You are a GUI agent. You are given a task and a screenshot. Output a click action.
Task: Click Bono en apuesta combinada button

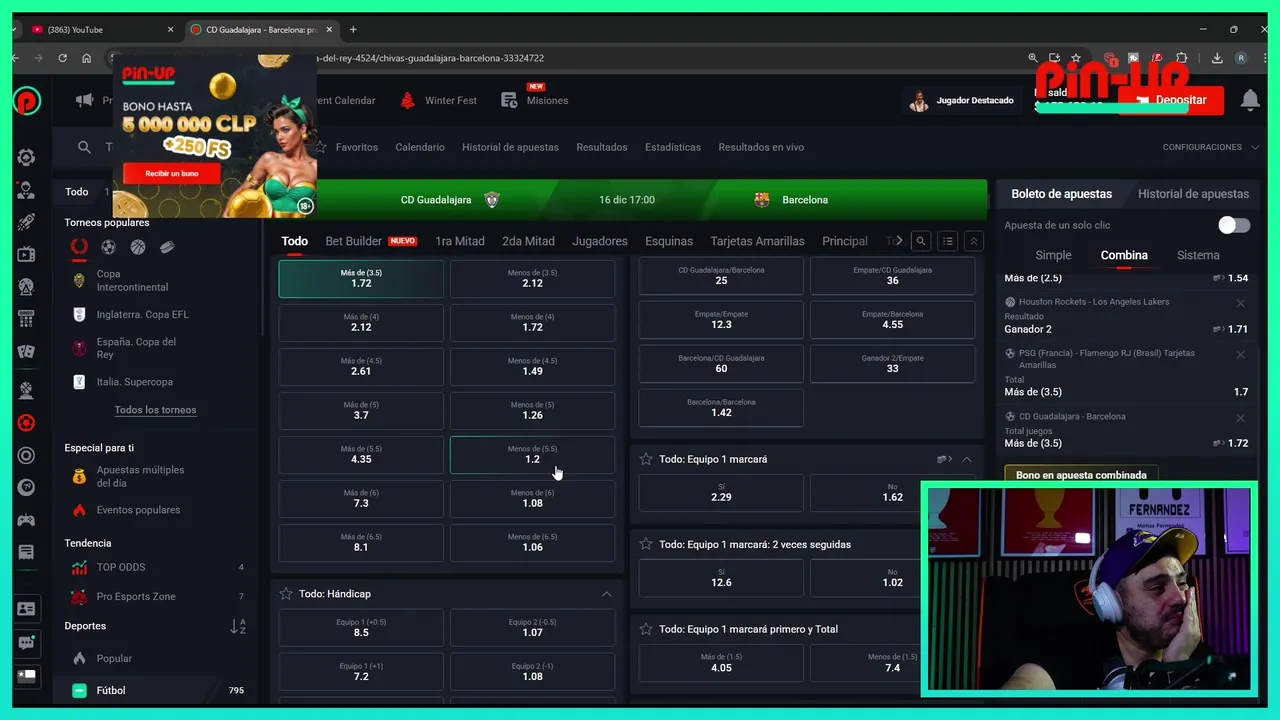(1081, 475)
